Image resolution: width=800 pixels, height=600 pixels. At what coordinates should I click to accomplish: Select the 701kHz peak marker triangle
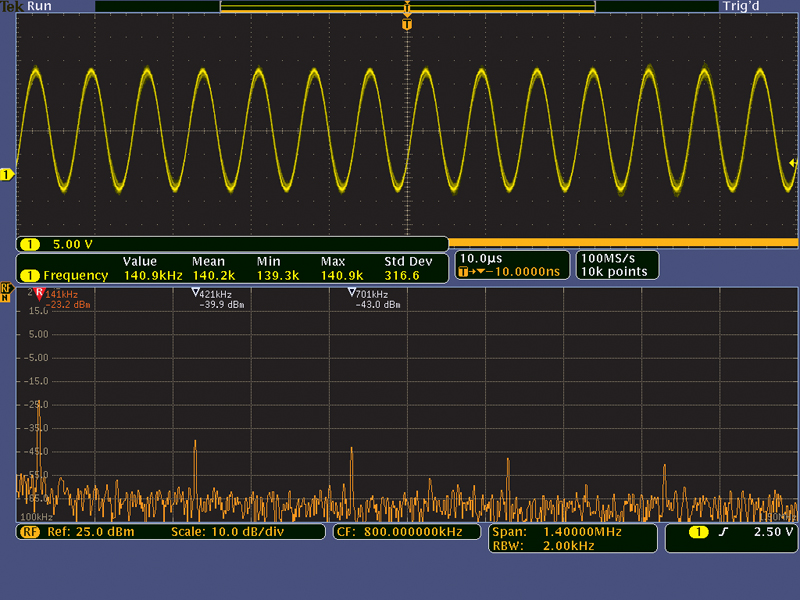click(351, 294)
